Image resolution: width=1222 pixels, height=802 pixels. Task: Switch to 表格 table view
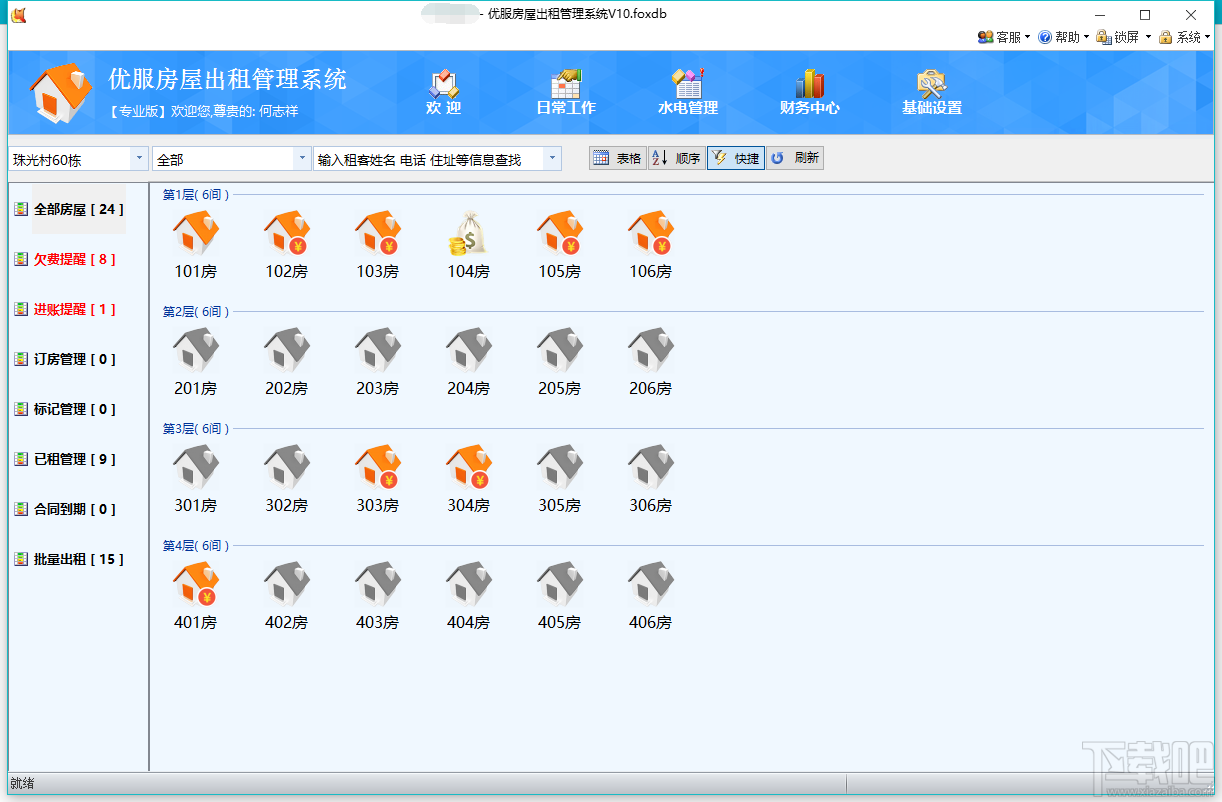[617, 158]
